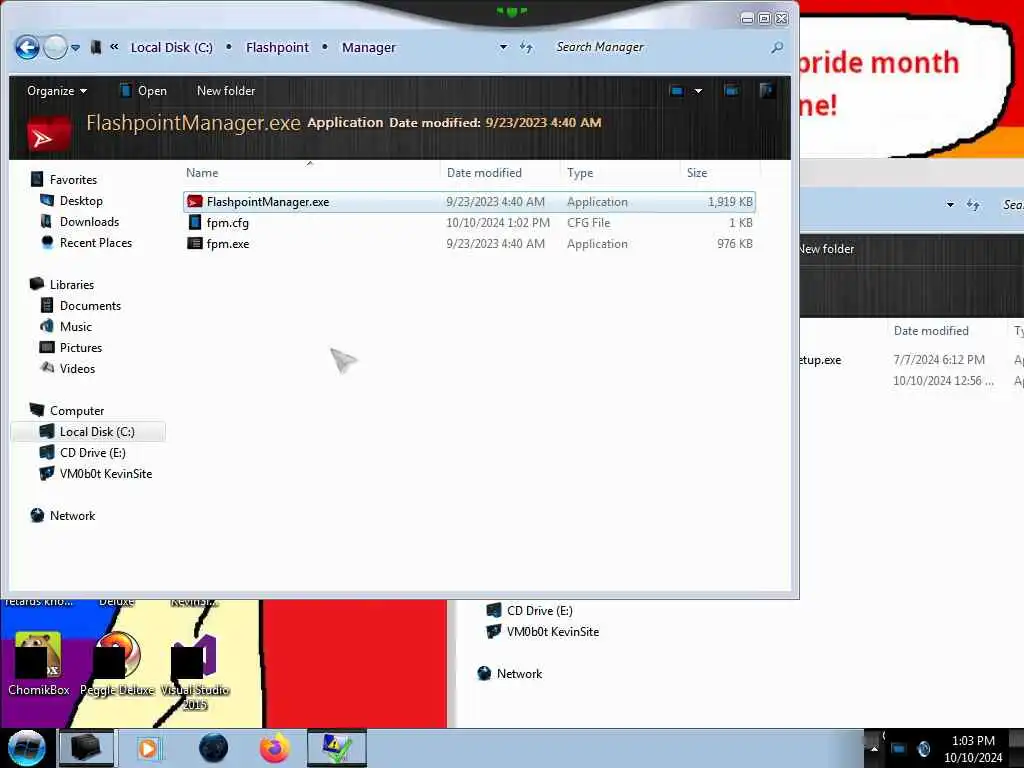Open address dropdown in background window

click(x=950, y=205)
